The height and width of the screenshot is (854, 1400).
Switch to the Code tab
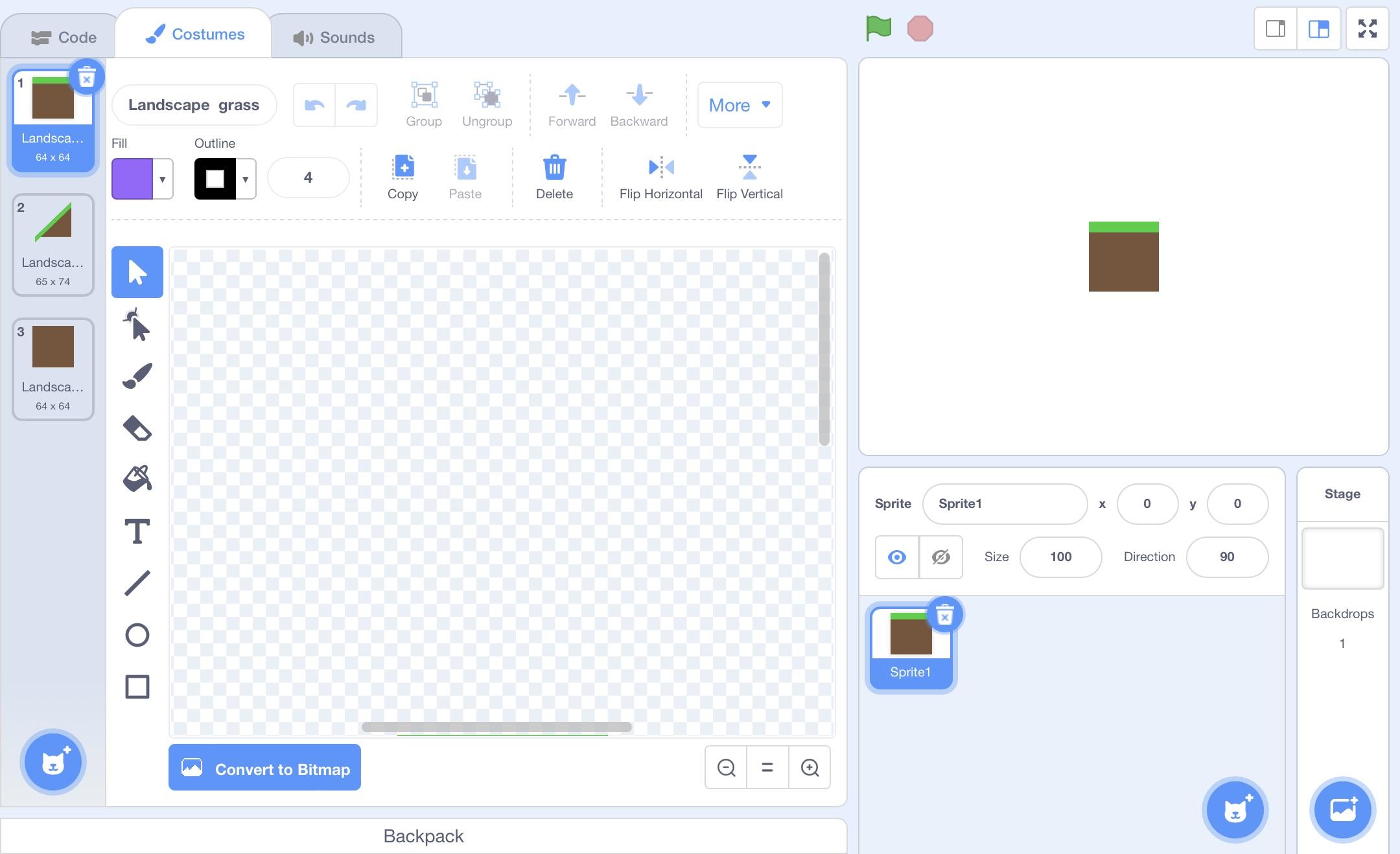click(x=64, y=38)
